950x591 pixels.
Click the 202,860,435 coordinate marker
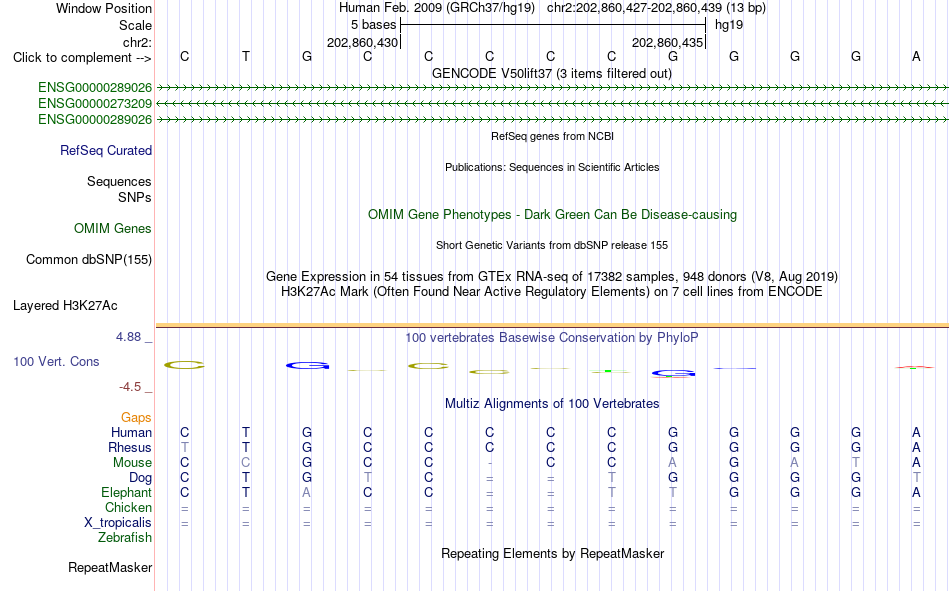pos(668,42)
